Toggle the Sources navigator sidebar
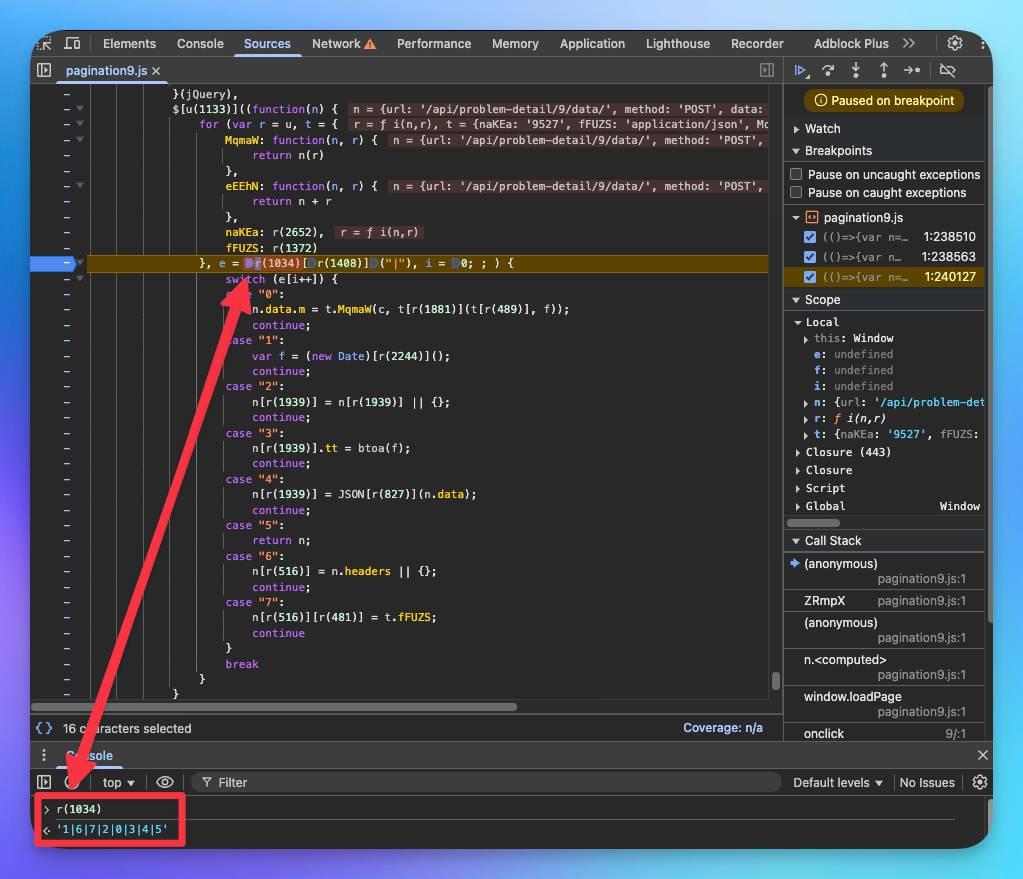The width and height of the screenshot is (1023, 879). 44,70
